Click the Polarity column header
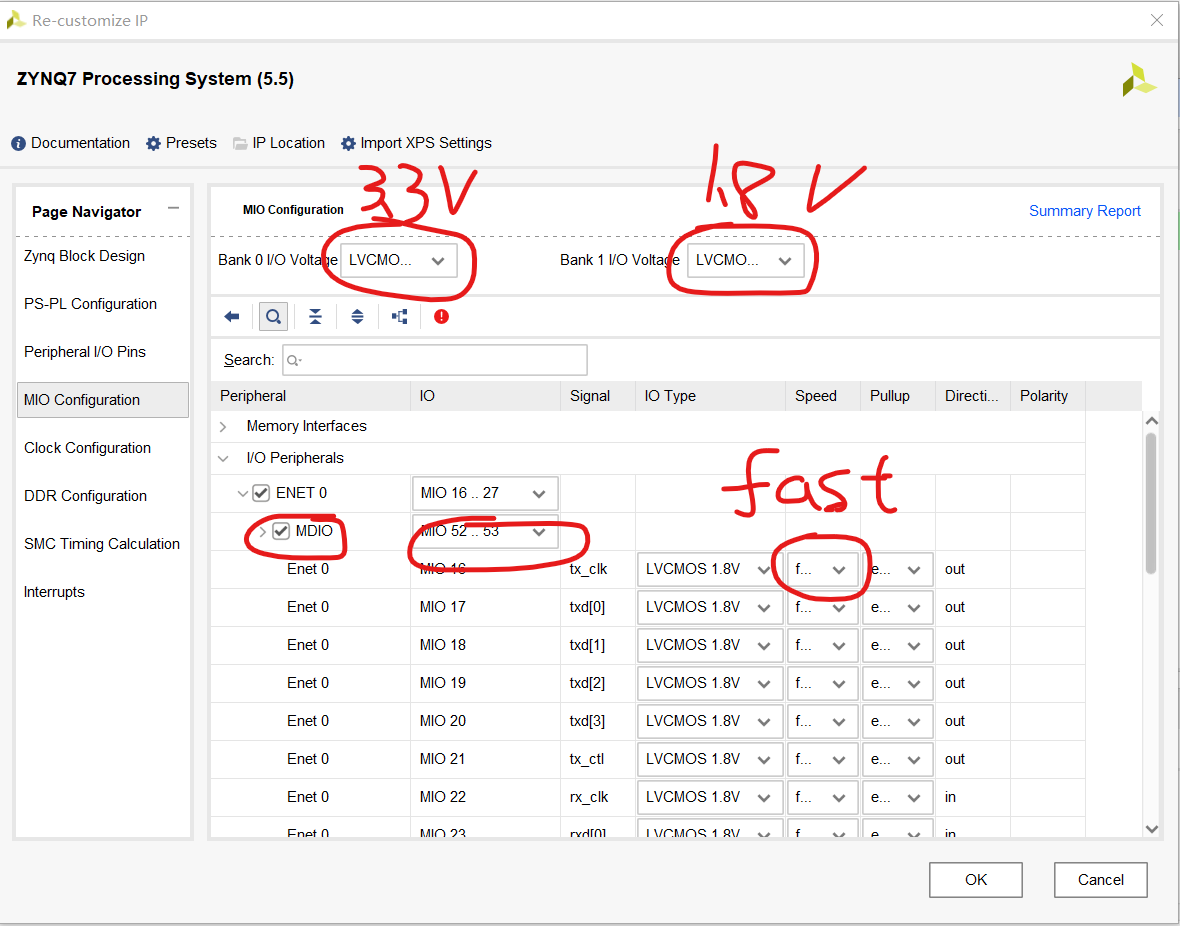This screenshot has height=926, width=1180. tap(1048, 396)
